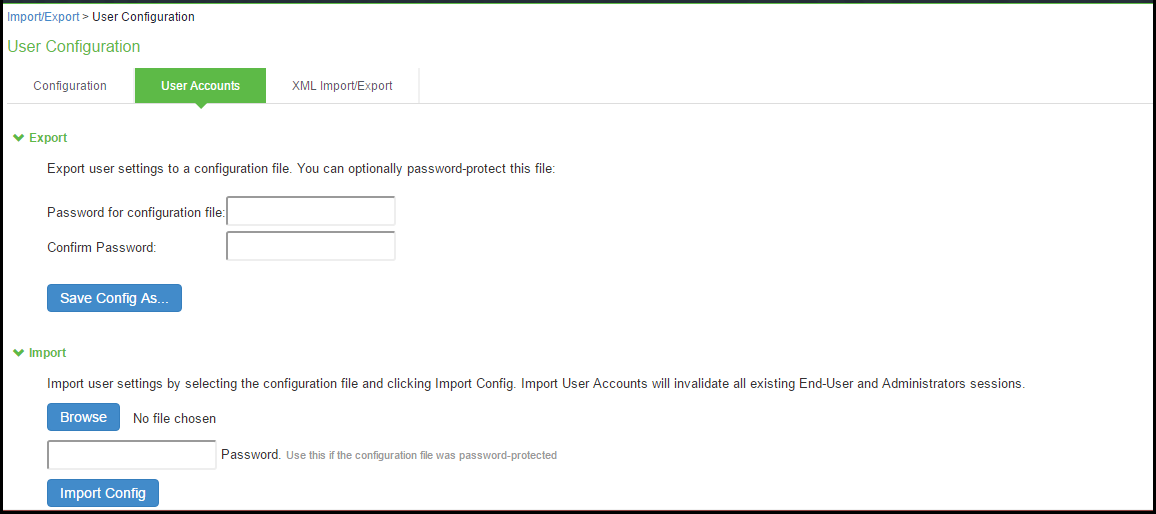Viewport: 1156px width, 514px height.
Task: Click Browse to choose a file
Action: (83, 417)
